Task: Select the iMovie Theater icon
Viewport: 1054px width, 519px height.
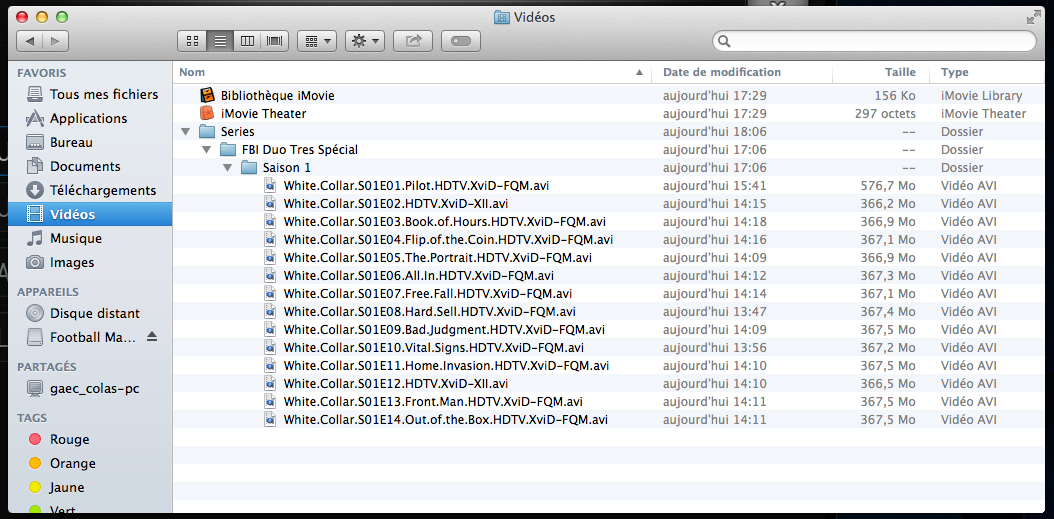Action: click(207, 113)
